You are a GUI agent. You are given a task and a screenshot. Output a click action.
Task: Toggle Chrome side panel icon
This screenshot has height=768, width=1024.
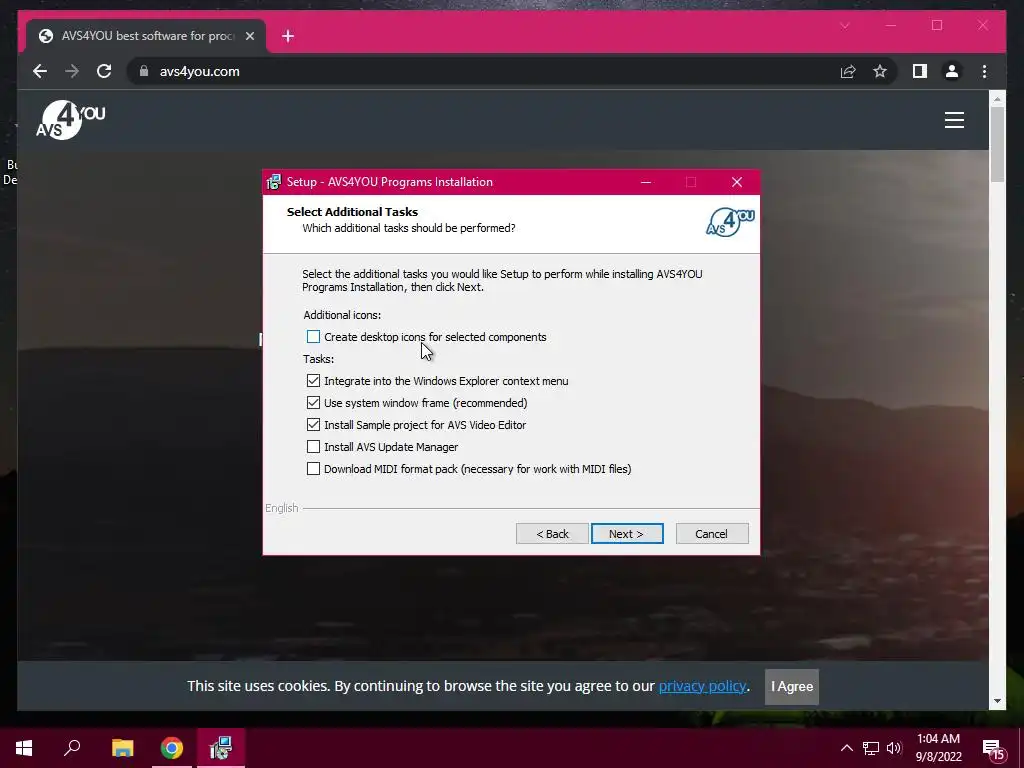click(x=920, y=71)
